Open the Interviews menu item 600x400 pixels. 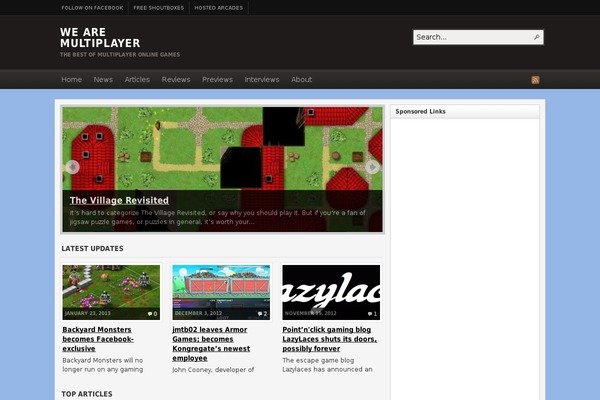(262, 80)
